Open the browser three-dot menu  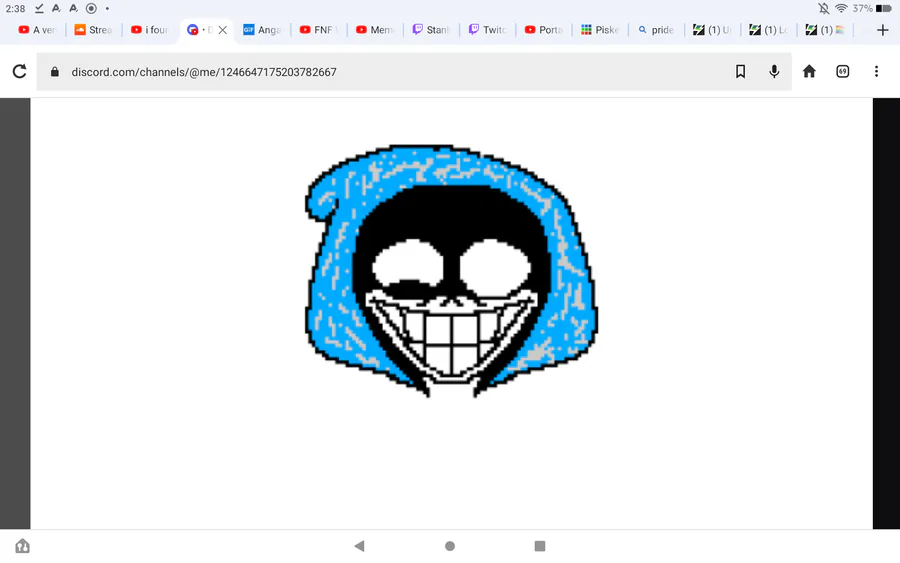coord(876,72)
